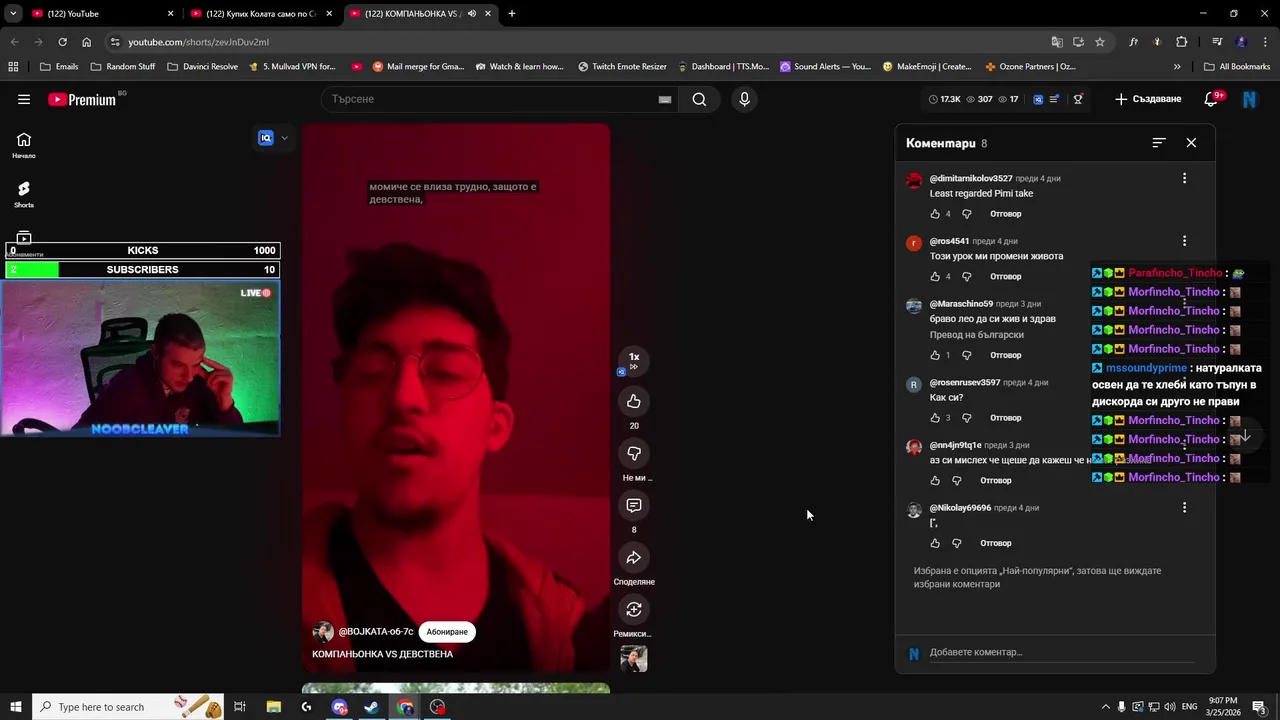Reload the page
Screen dimensions: 1280x720
click(62, 42)
